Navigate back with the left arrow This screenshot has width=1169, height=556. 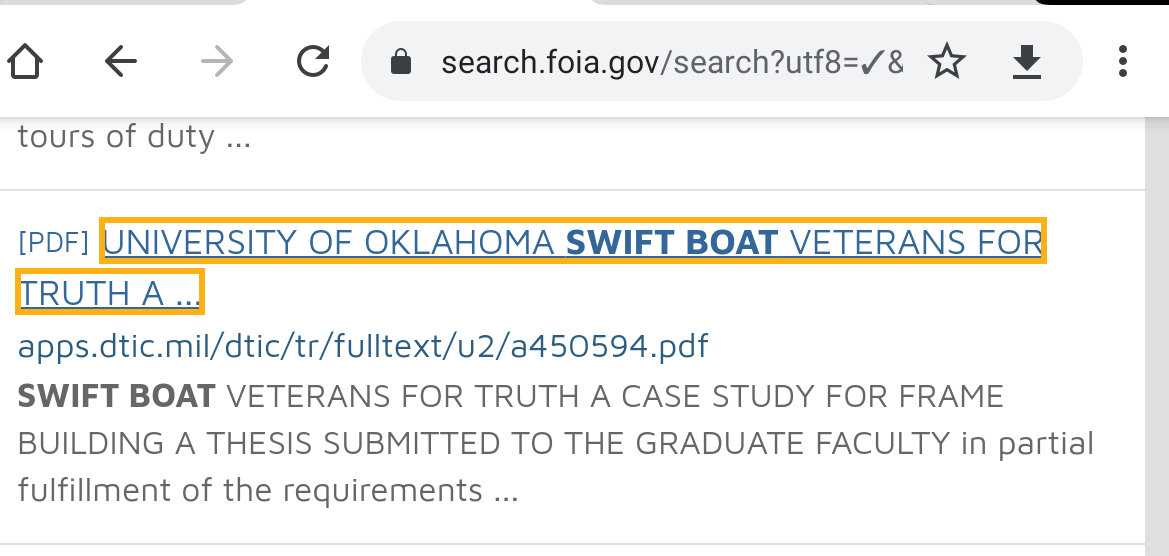[x=121, y=63]
